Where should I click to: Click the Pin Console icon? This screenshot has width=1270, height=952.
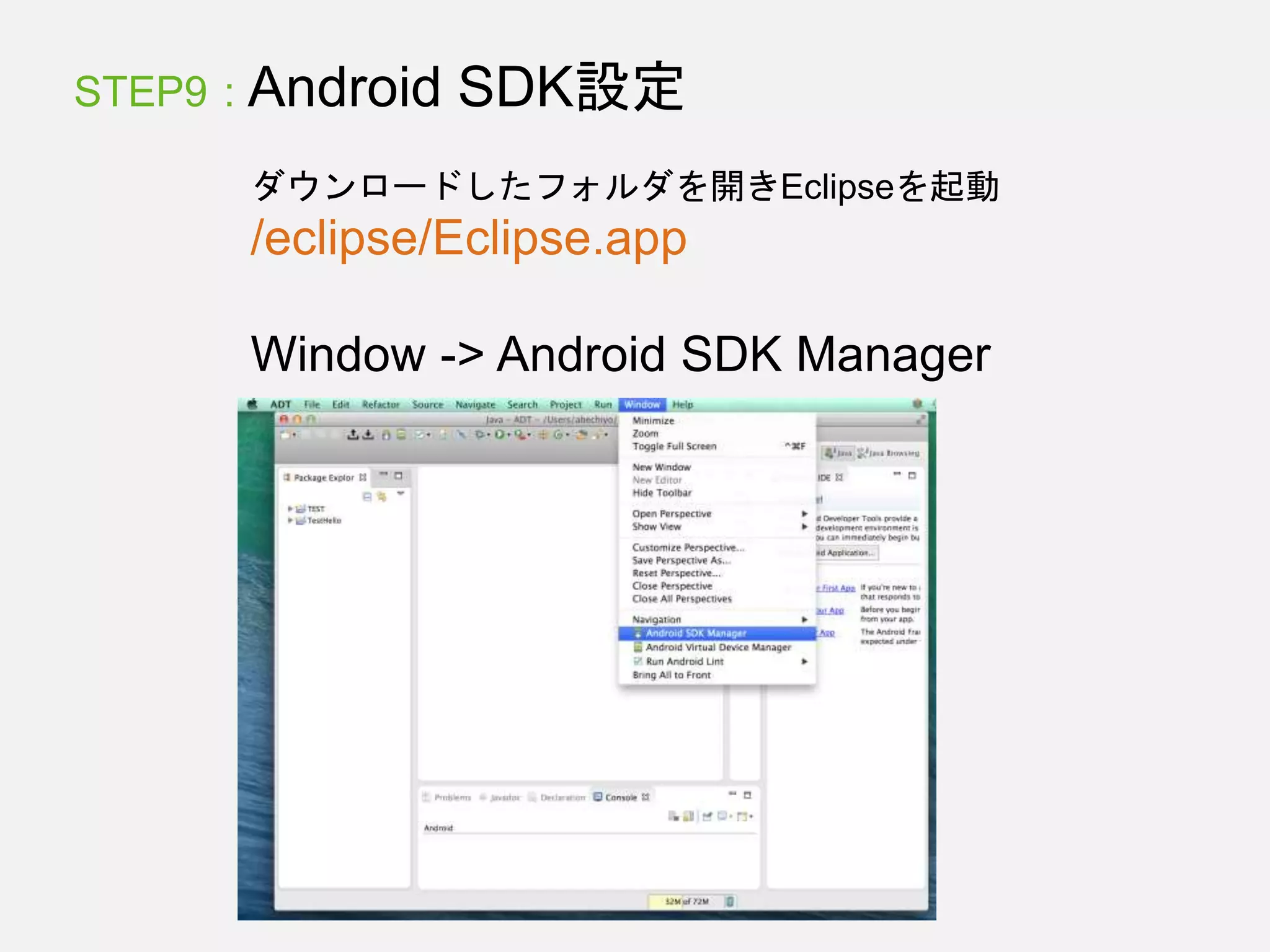(x=707, y=816)
